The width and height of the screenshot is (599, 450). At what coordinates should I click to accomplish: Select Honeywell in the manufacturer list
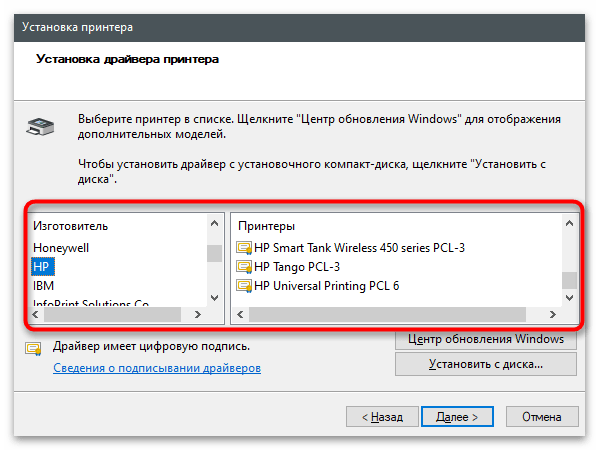pos(61,248)
